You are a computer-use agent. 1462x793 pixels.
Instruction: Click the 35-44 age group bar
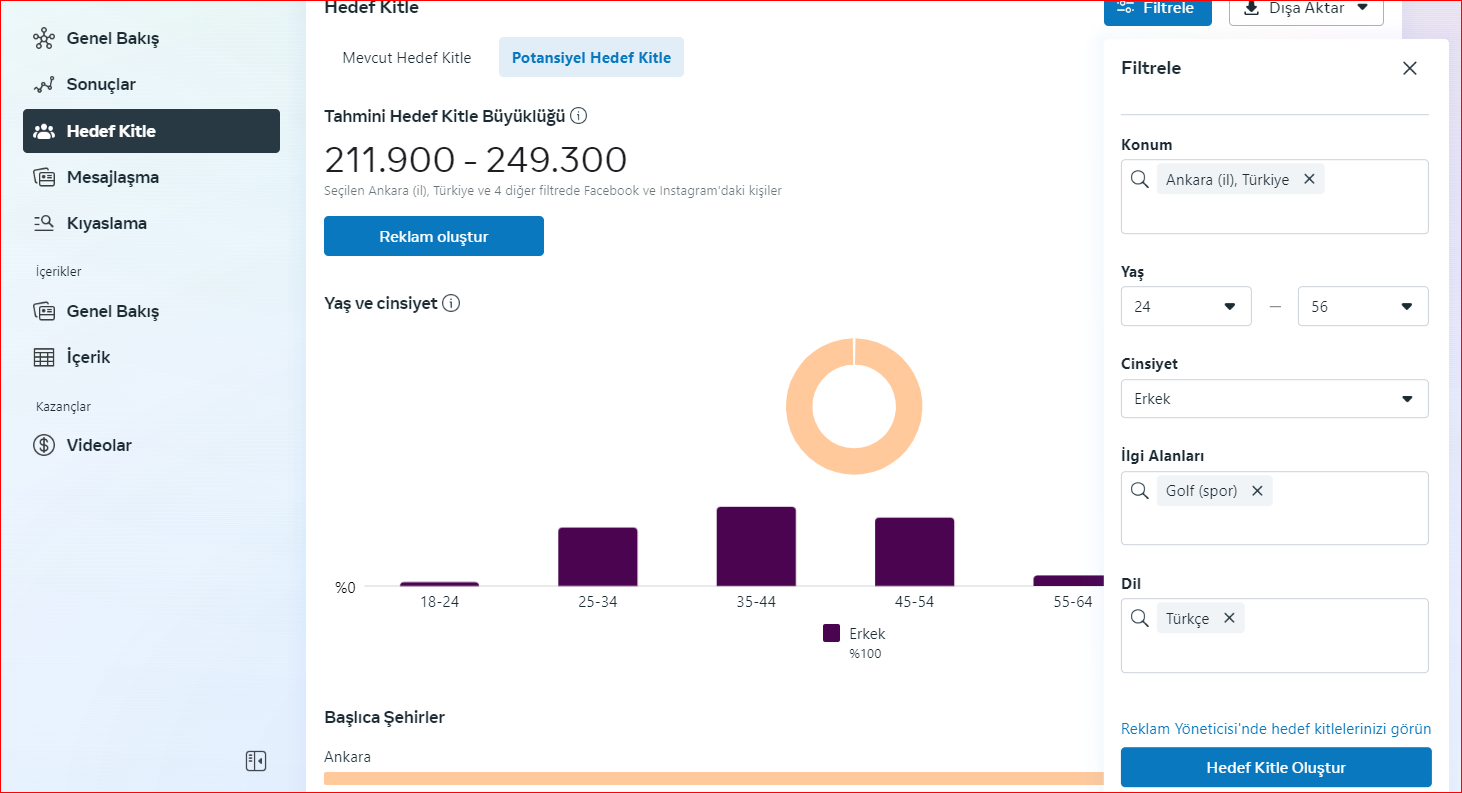756,546
